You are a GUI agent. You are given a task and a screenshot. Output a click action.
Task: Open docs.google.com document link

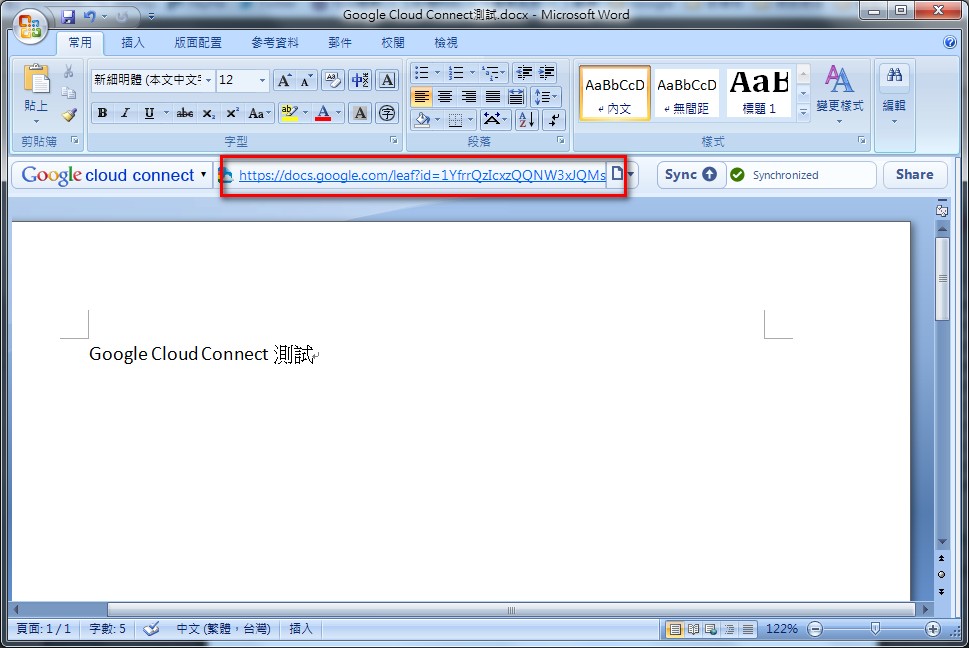[422, 175]
